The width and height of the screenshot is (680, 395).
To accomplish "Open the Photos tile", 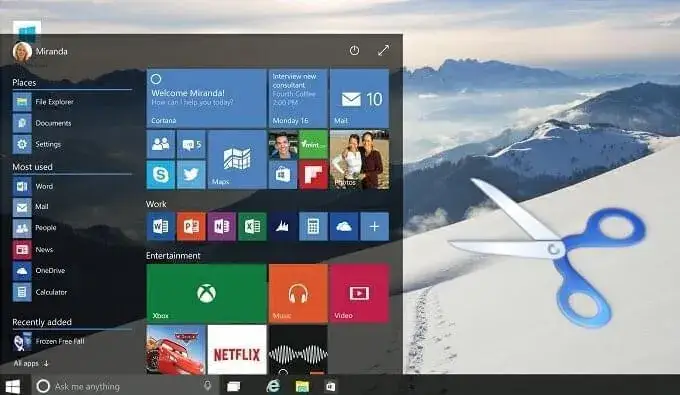I will coord(359,160).
